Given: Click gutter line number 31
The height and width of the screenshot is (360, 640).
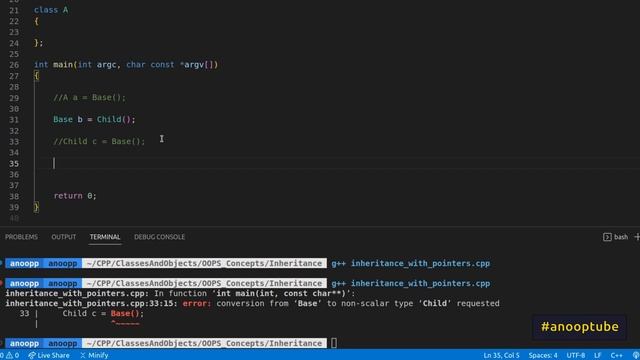Looking at the screenshot, I should [14, 120].
